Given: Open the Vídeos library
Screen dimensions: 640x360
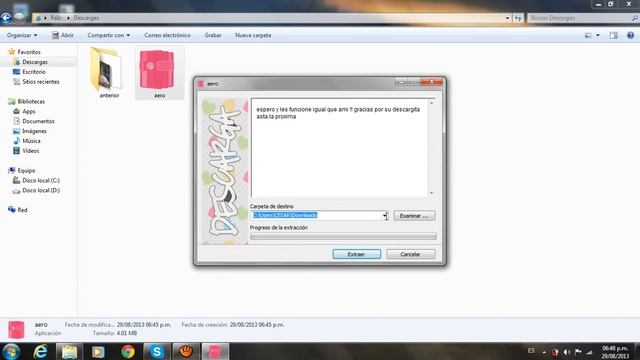Looking at the screenshot, I should point(31,151).
